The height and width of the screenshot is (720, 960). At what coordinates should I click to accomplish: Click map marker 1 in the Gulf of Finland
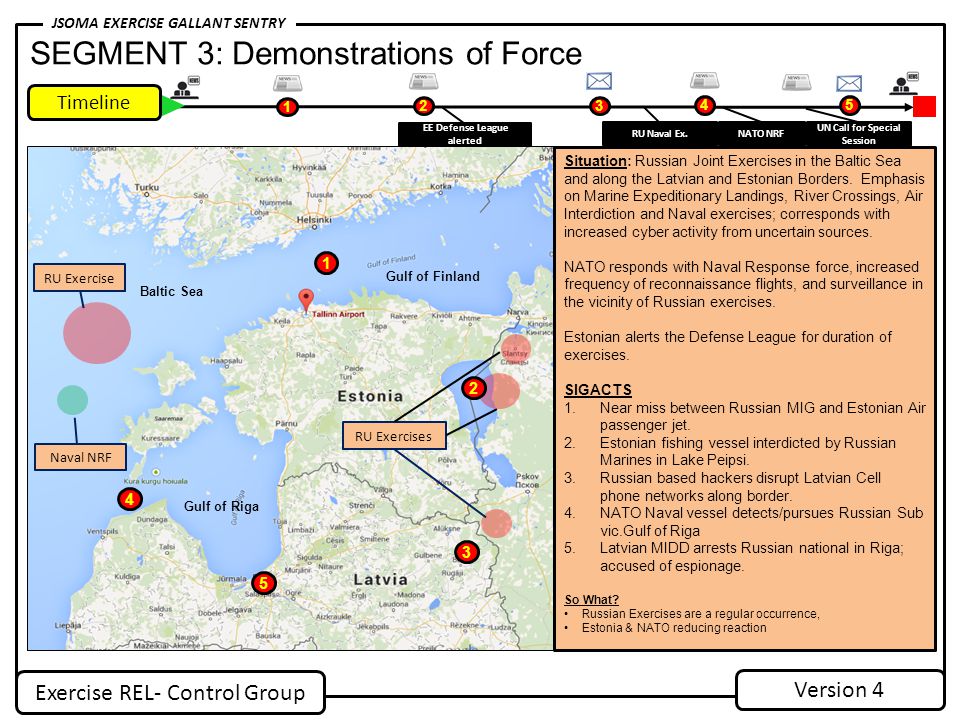click(x=326, y=263)
